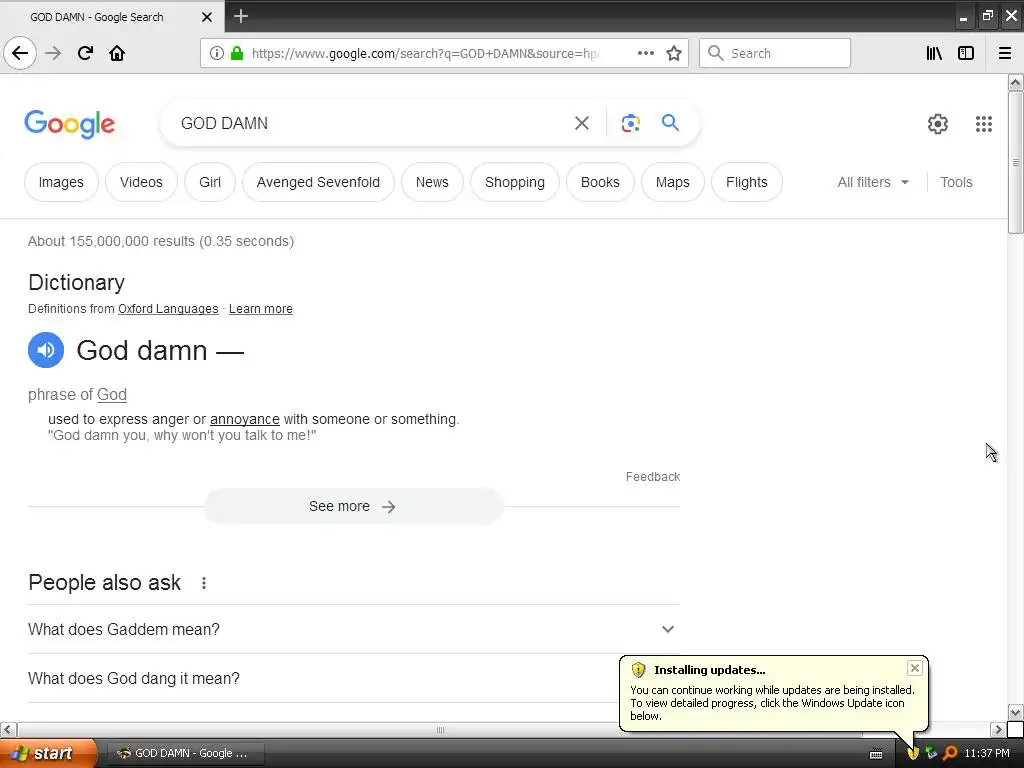Image resolution: width=1024 pixels, height=768 pixels.
Task: Filter results by Girl chip
Action: point(210,182)
